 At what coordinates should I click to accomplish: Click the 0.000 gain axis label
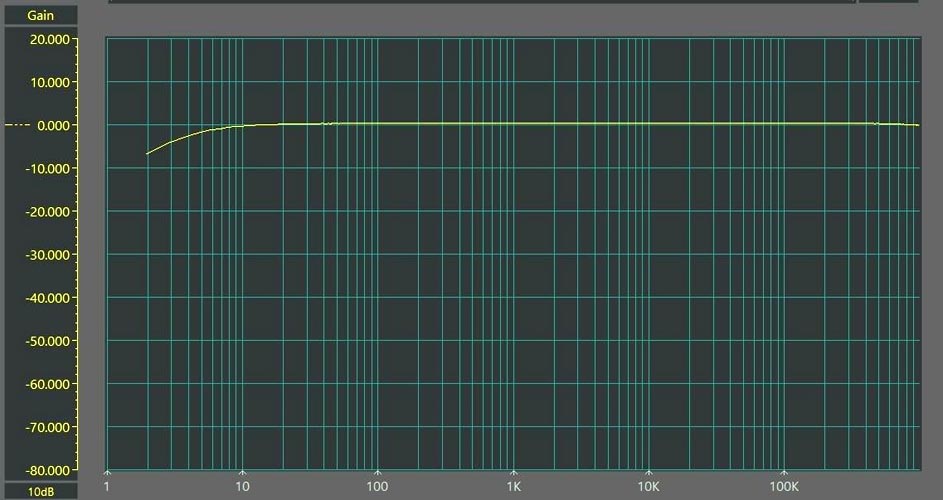point(54,125)
